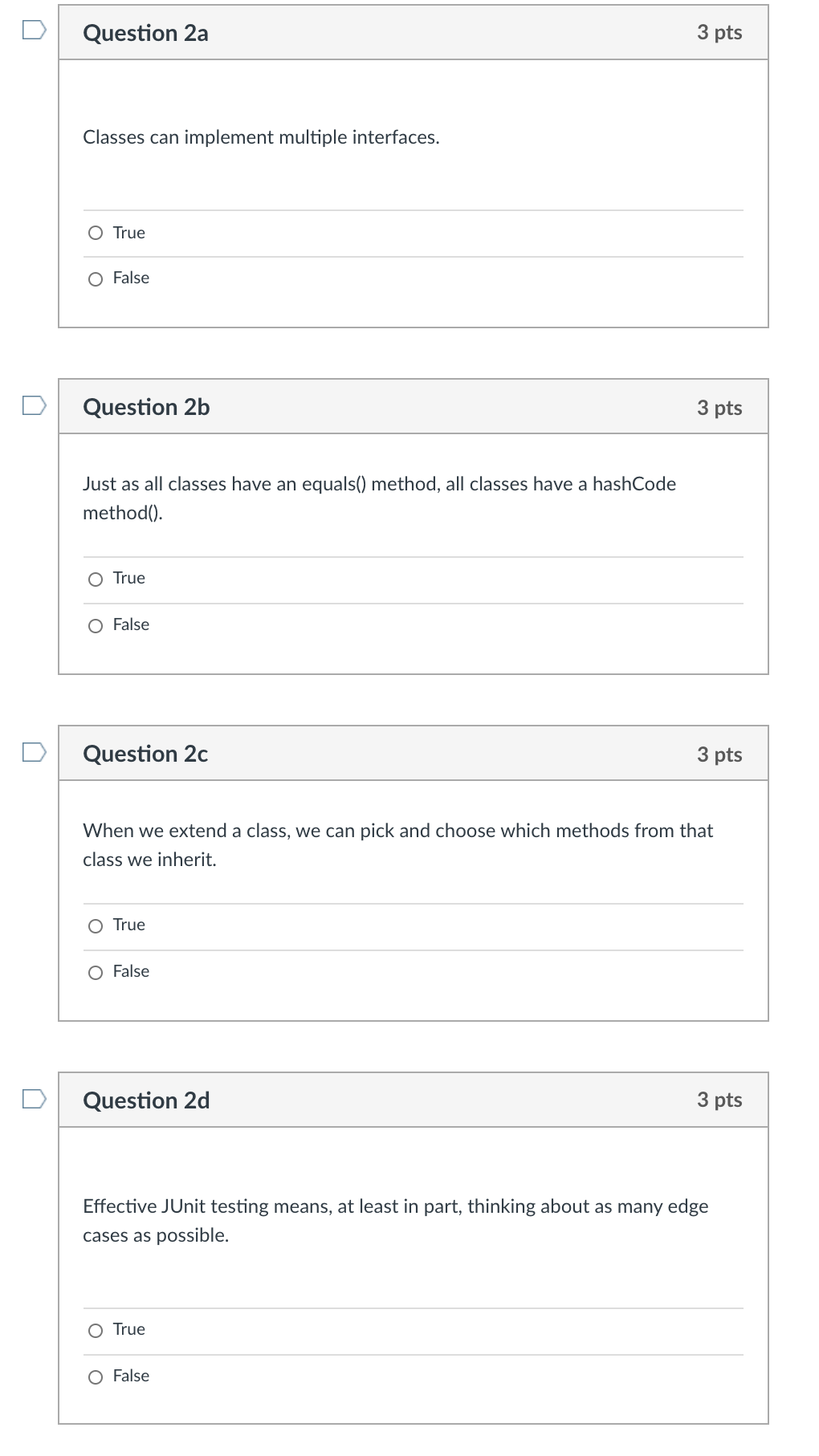
Task: Click the Question 2d header title
Action: point(146,1100)
